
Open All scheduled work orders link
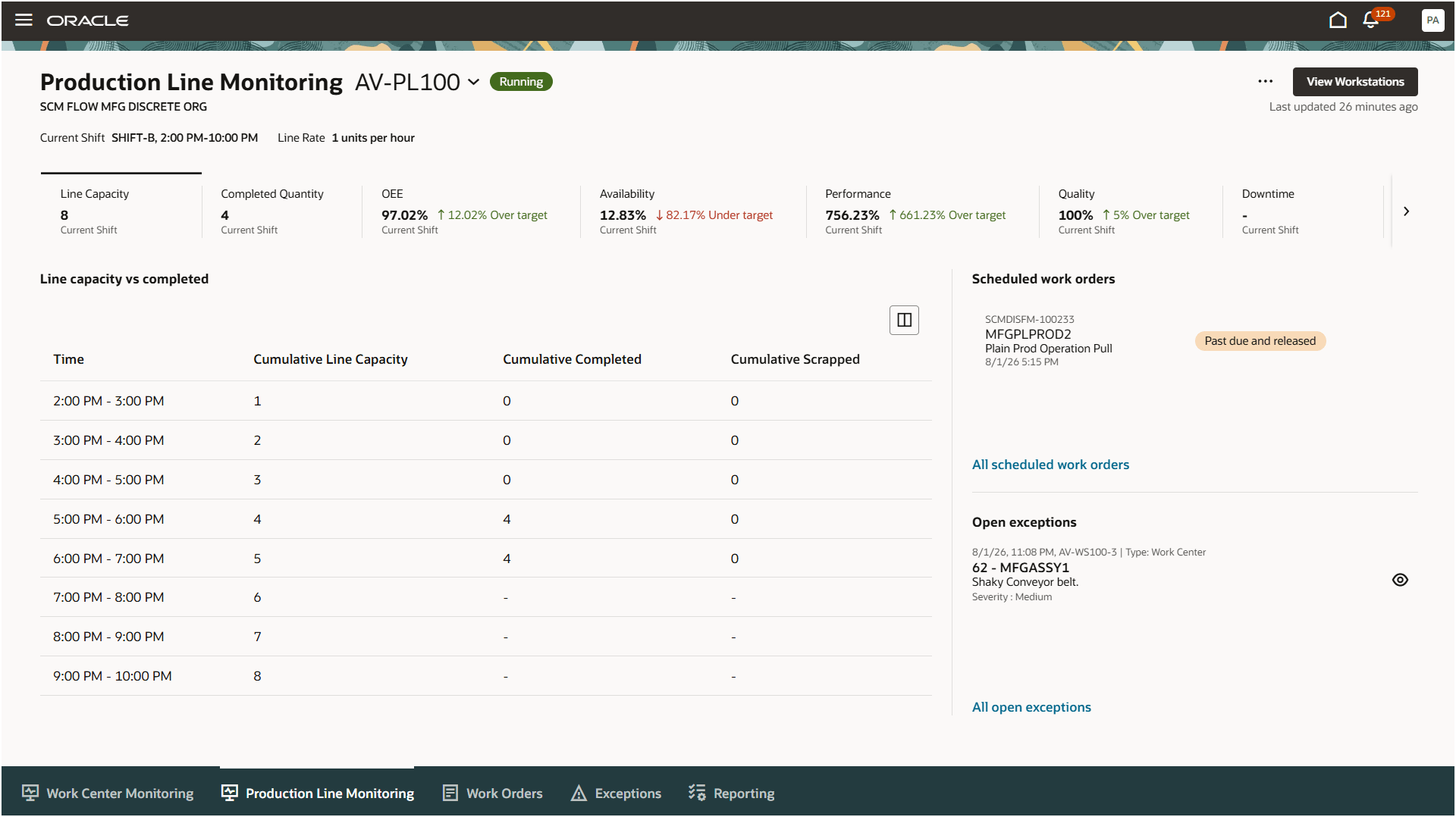click(1050, 465)
